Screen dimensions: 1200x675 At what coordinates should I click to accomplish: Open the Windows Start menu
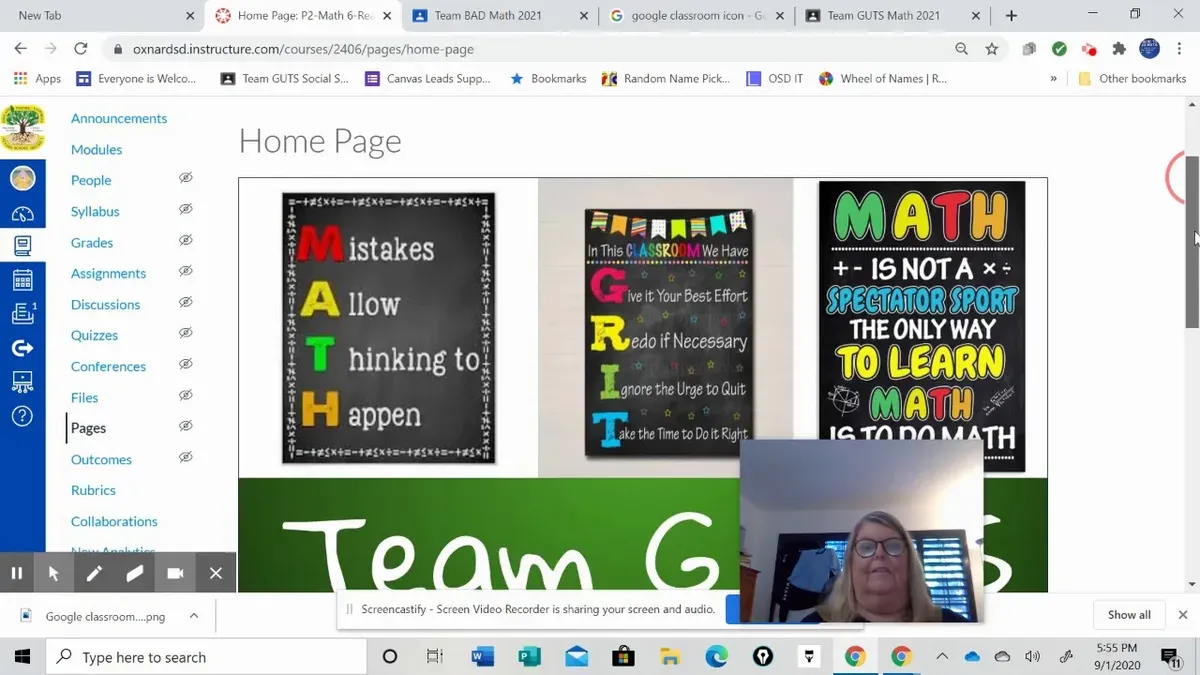22,657
